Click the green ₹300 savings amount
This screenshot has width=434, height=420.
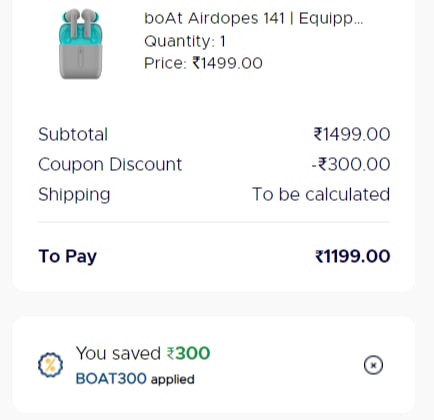point(188,353)
